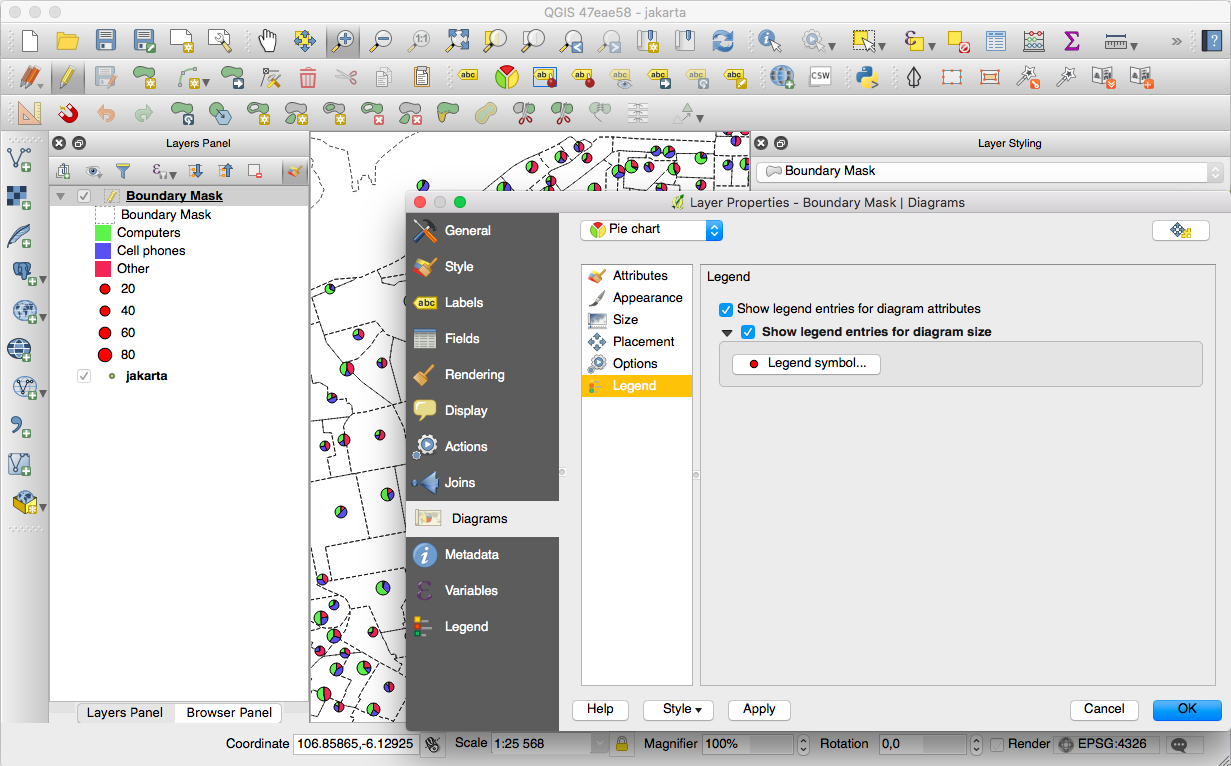Image resolution: width=1231 pixels, height=766 pixels.
Task: Open the Scale dropdown arrow
Action: tap(599, 744)
